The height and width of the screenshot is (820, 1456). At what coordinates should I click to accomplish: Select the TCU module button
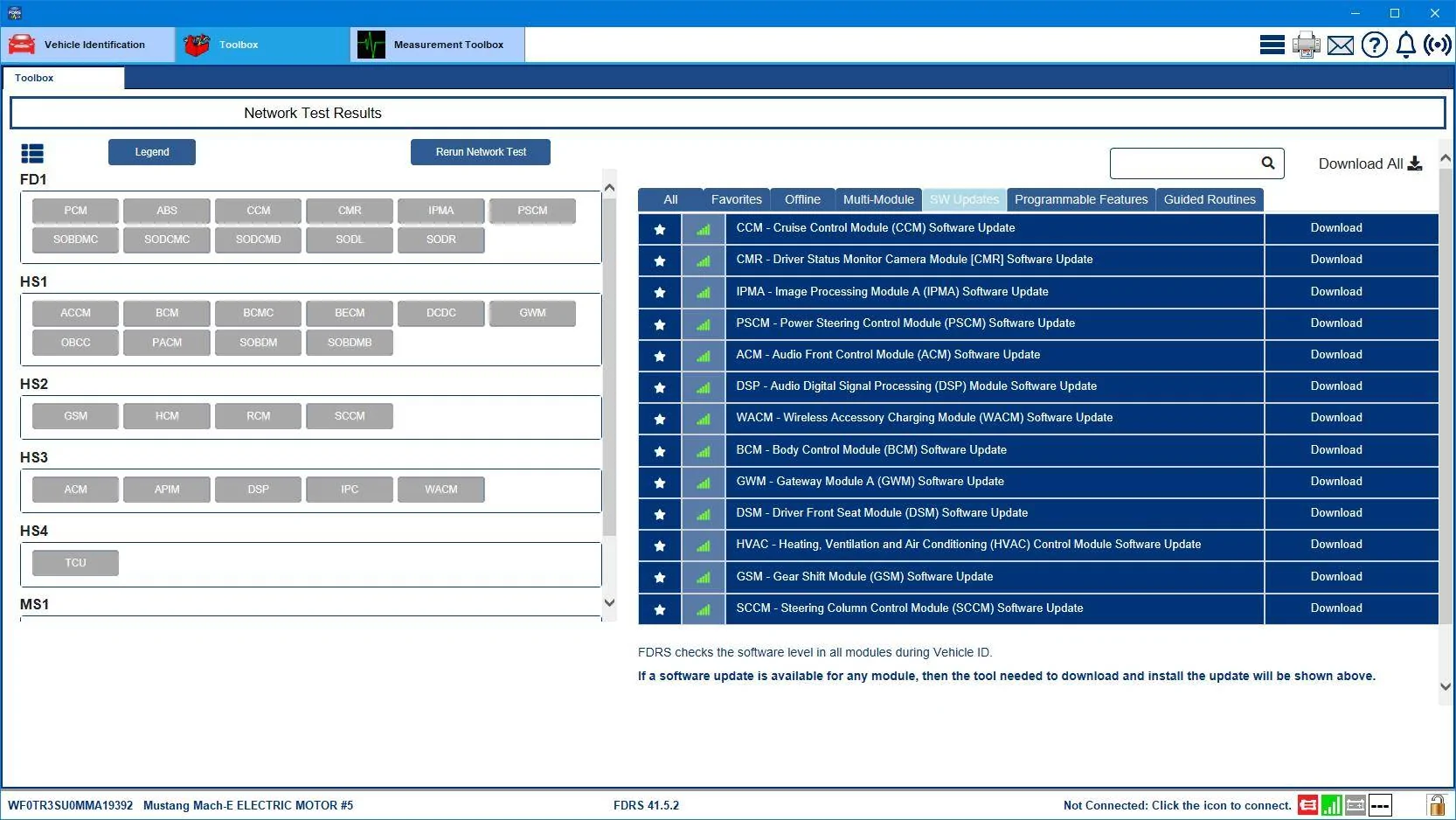pyautogui.click(x=75, y=563)
